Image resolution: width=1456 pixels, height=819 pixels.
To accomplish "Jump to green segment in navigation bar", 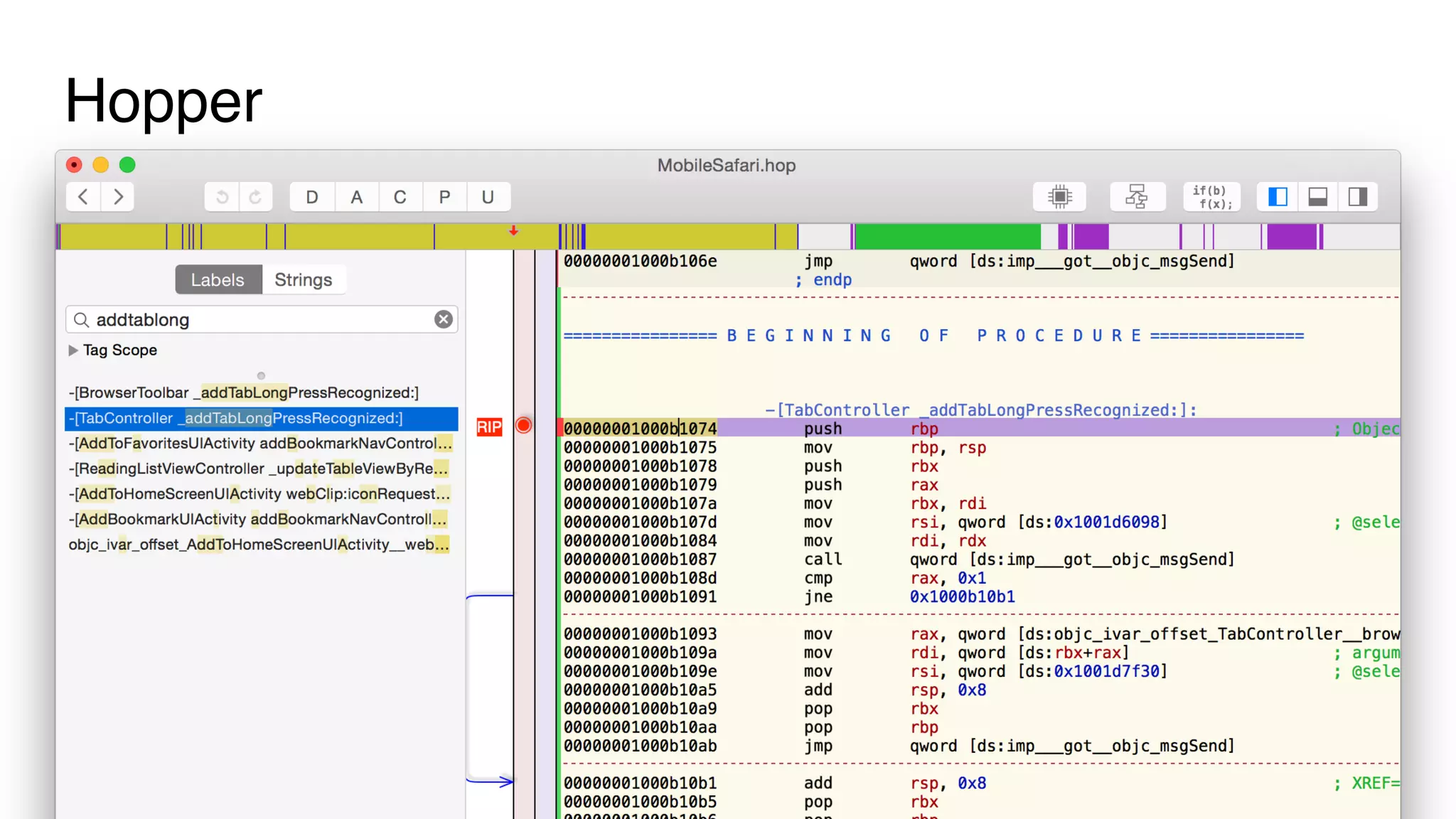I will (x=947, y=236).
